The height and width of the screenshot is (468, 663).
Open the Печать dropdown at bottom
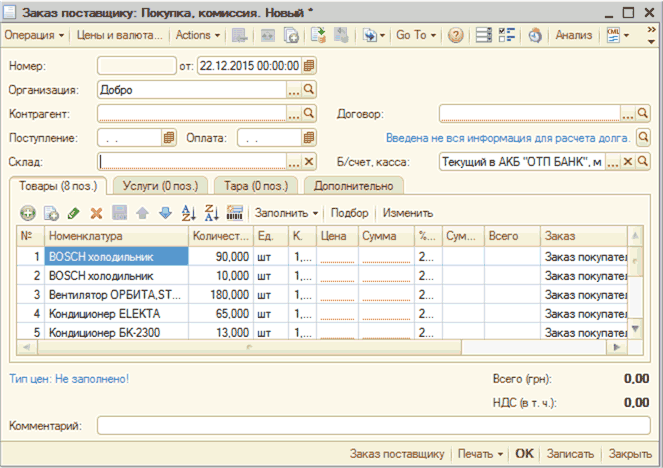click(x=481, y=454)
